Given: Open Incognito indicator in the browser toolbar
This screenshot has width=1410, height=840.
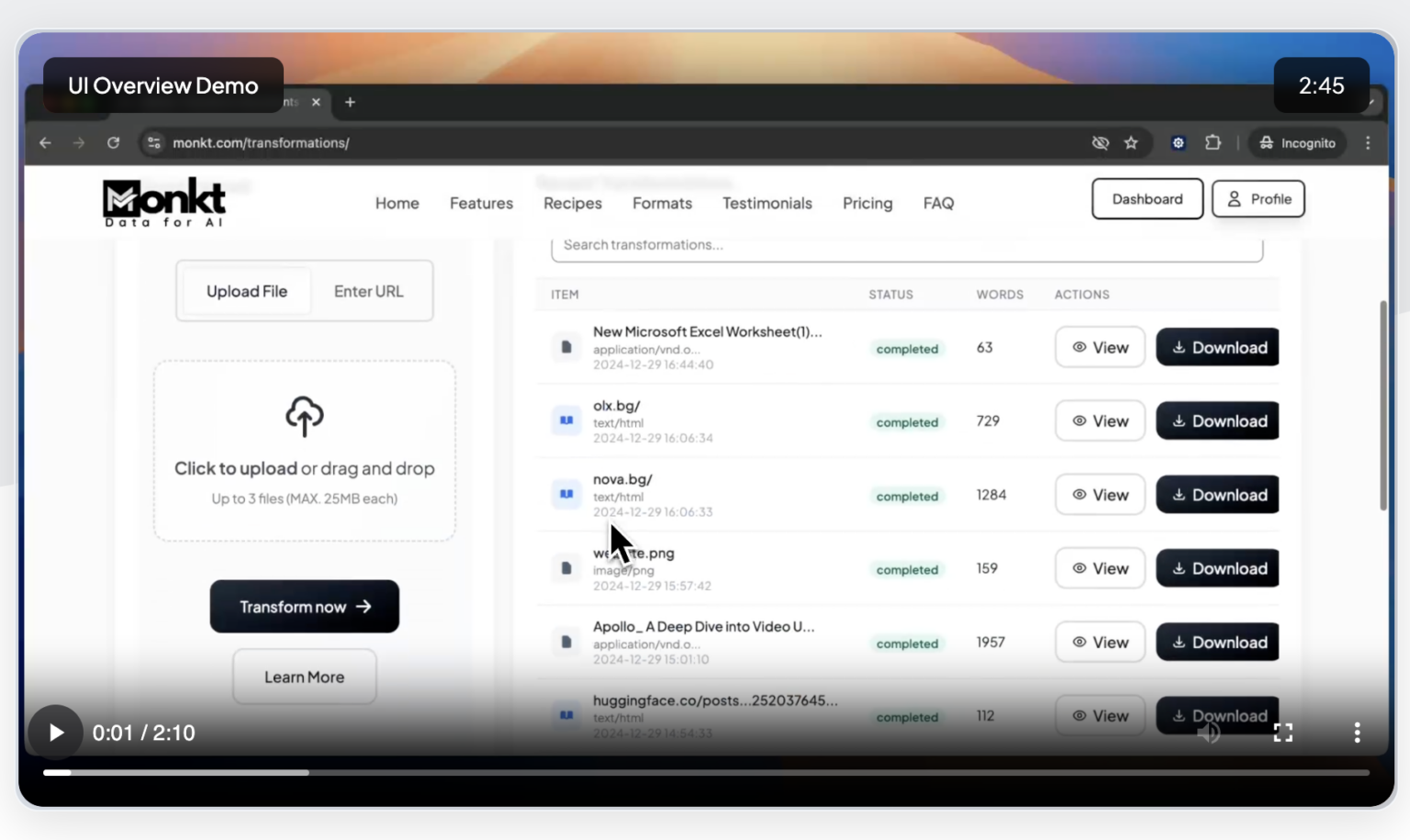Looking at the screenshot, I should (x=1296, y=142).
